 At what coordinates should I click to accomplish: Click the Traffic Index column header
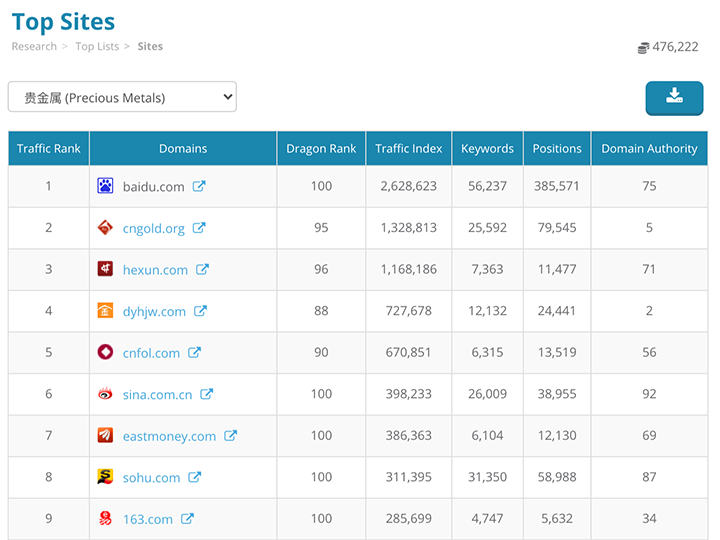(409, 148)
